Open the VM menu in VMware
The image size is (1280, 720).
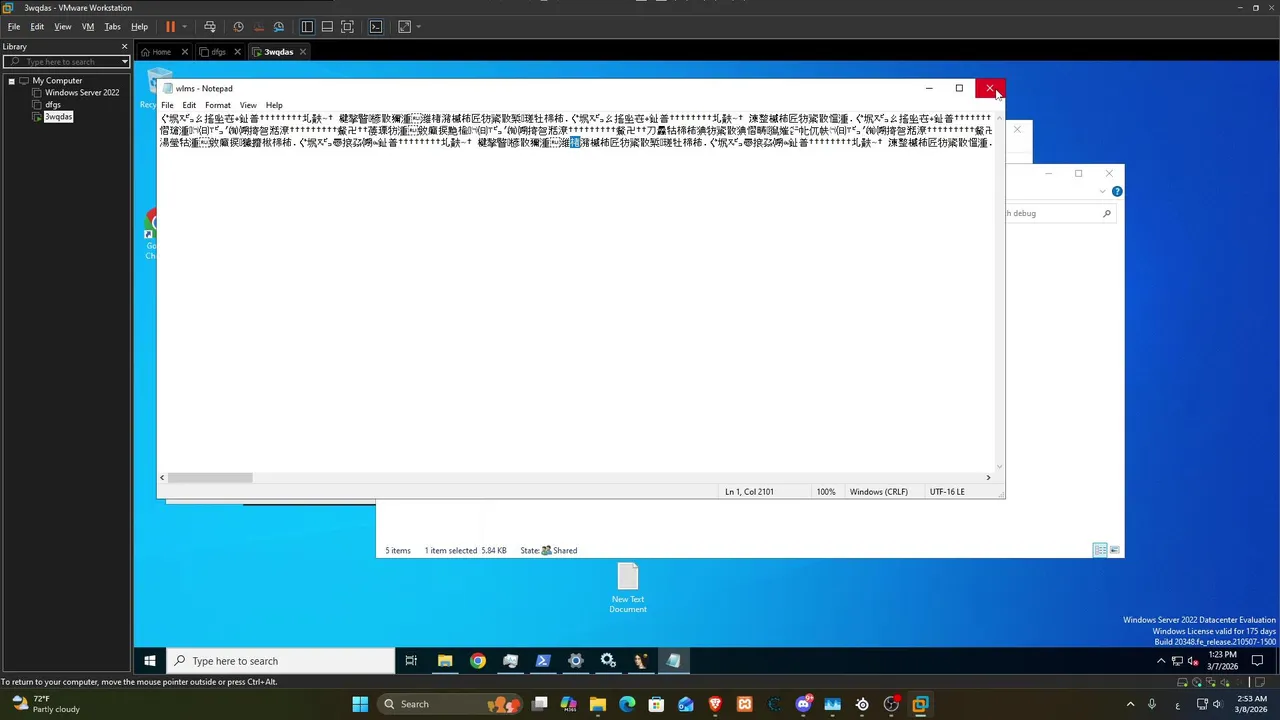pos(88,27)
